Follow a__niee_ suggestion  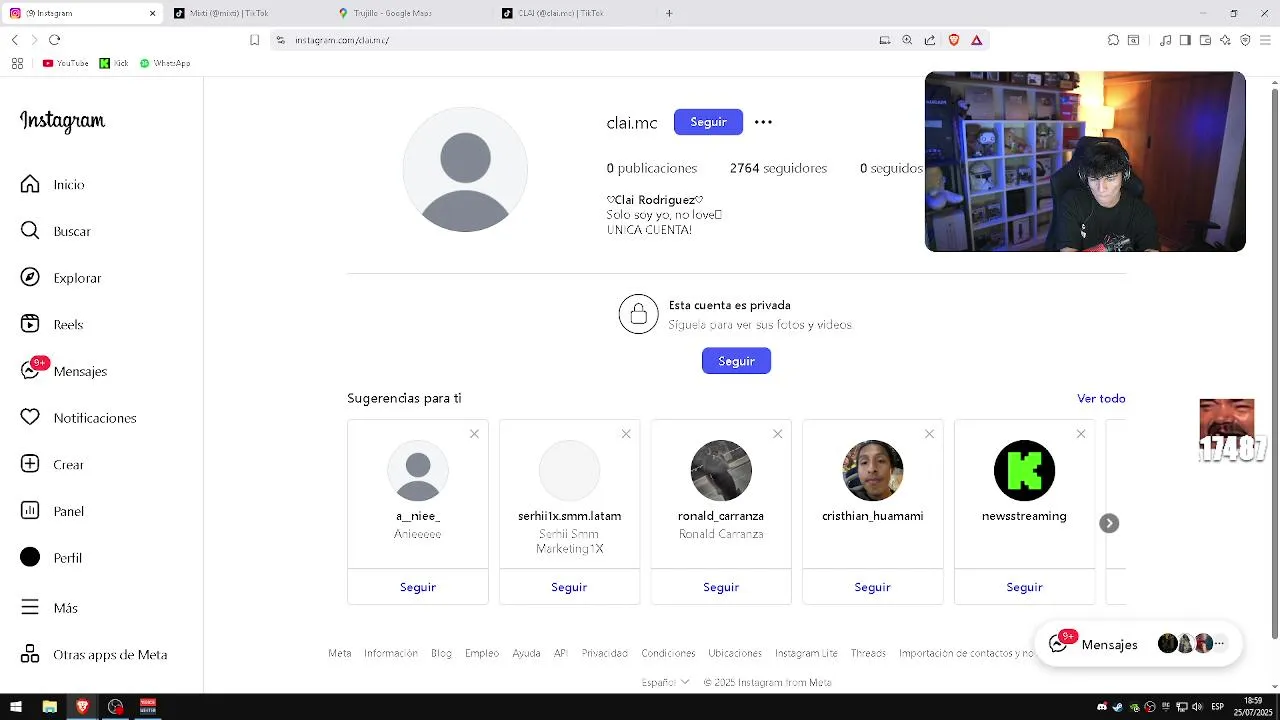pos(418,587)
